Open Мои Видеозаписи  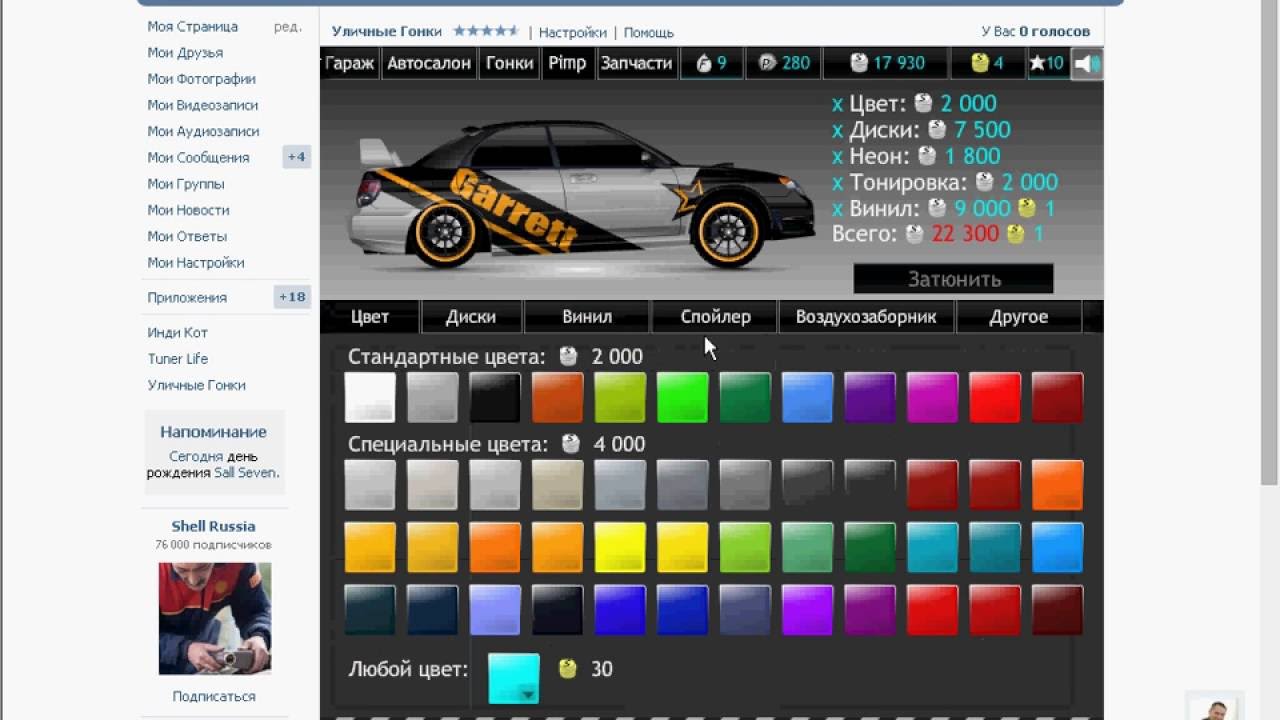[203, 105]
